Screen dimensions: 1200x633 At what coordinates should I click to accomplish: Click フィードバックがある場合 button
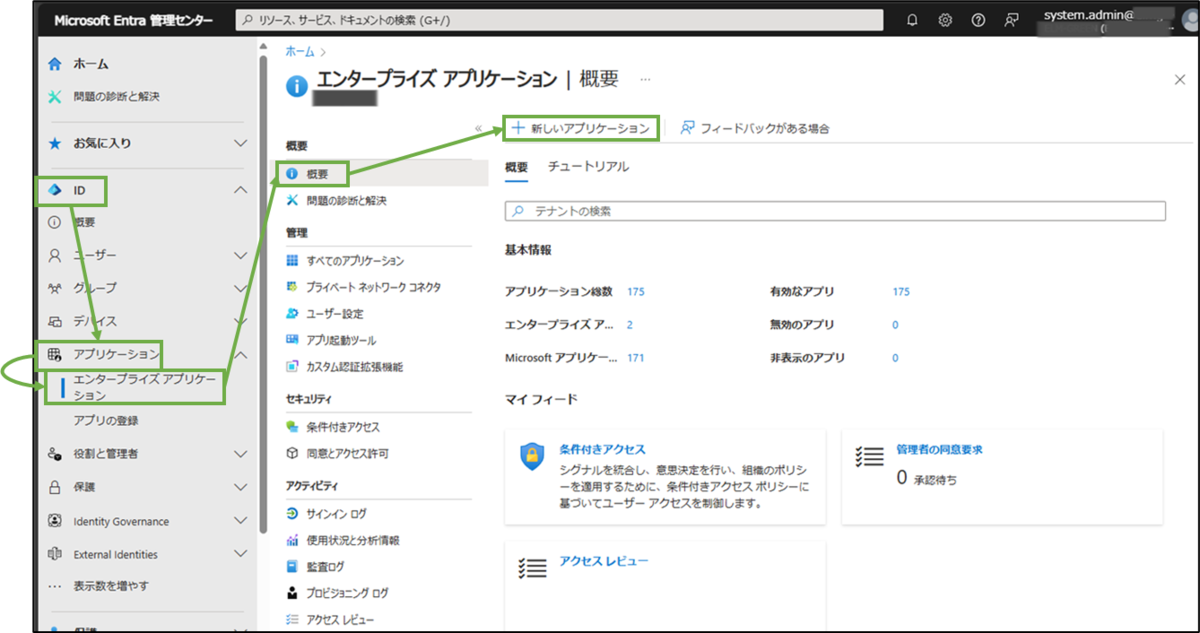pos(755,128)
